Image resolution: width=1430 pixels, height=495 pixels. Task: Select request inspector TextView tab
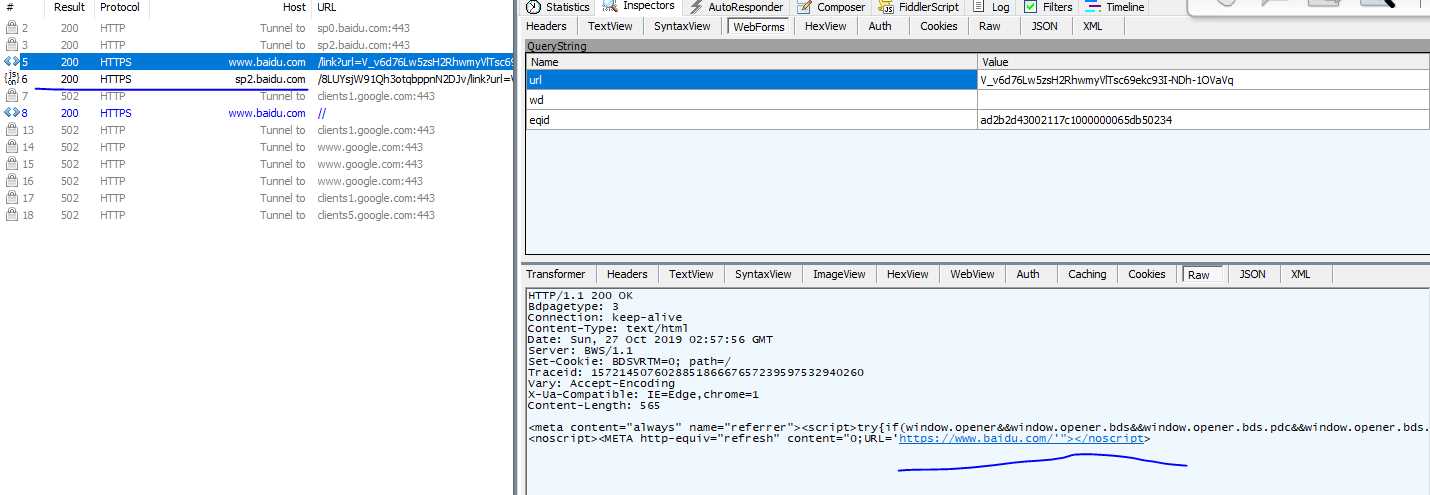[610, 26]
